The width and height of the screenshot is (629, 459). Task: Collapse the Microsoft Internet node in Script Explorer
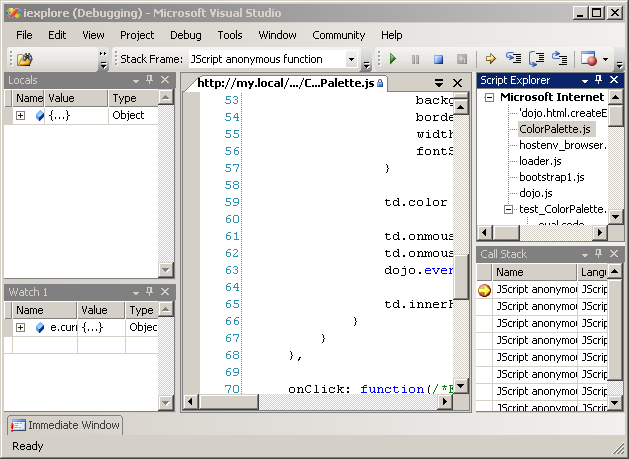(x=489, y=97)
